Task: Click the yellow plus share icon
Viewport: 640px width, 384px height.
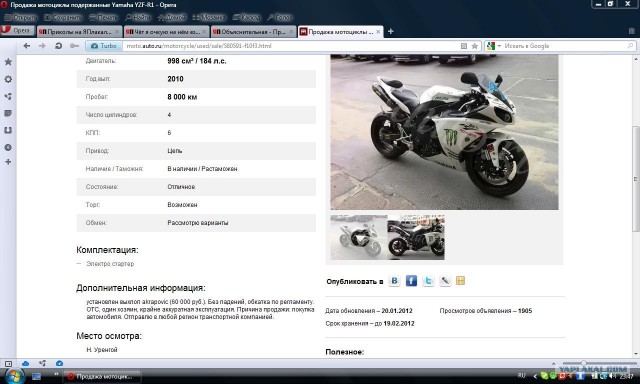Action: [x=460, y=281]
